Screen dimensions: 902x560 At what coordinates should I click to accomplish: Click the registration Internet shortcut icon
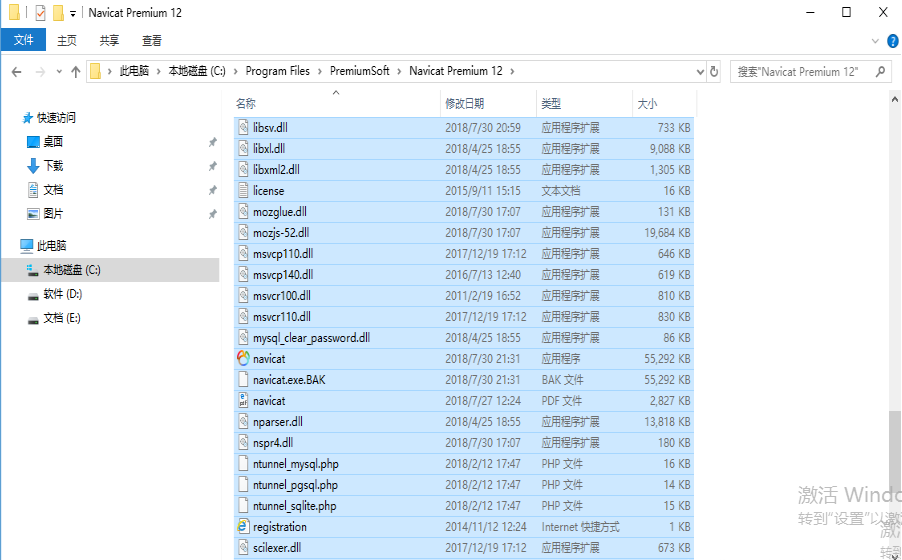pos(243,527)
